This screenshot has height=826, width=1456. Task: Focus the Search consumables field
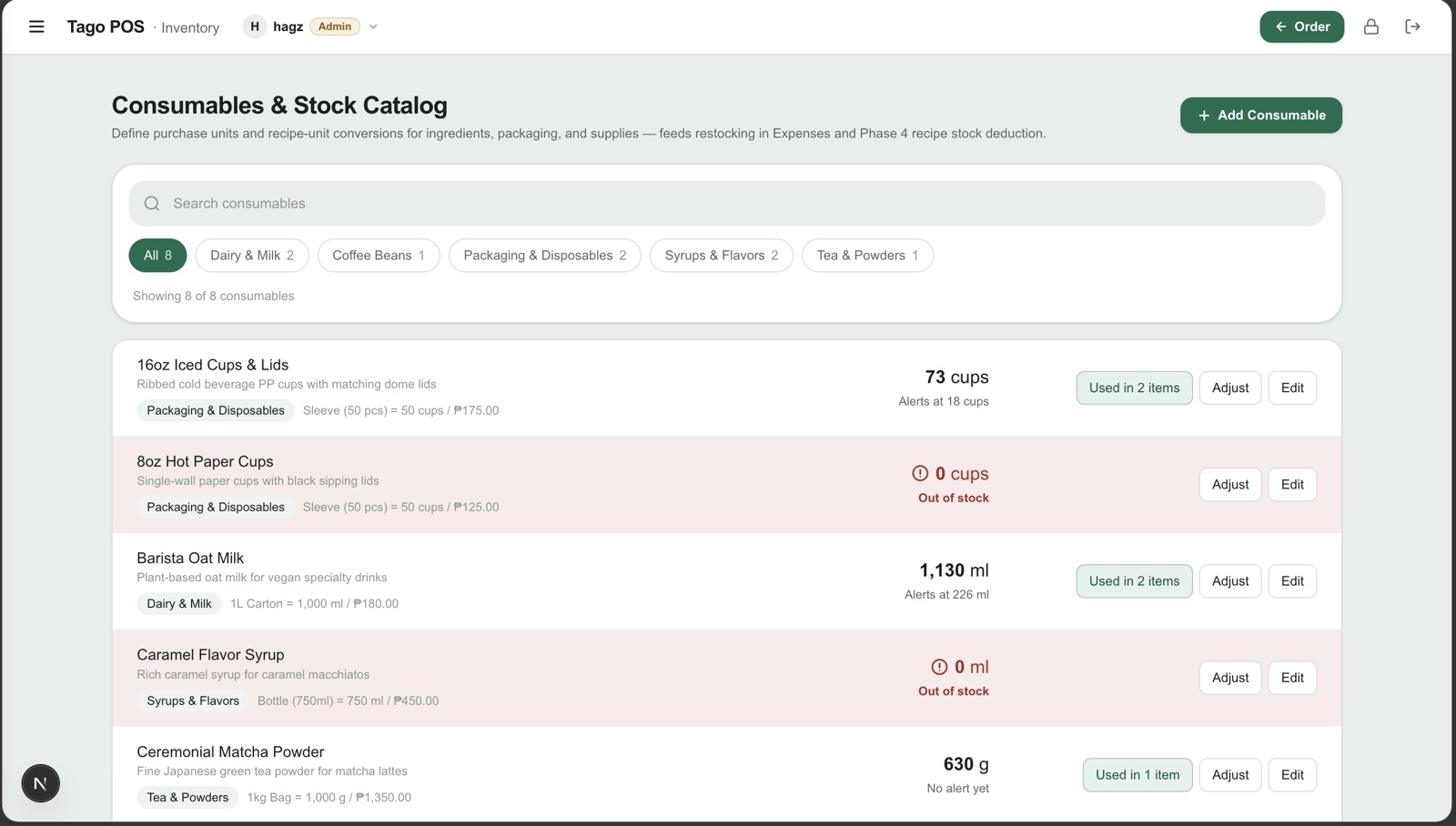pos(726,203)
